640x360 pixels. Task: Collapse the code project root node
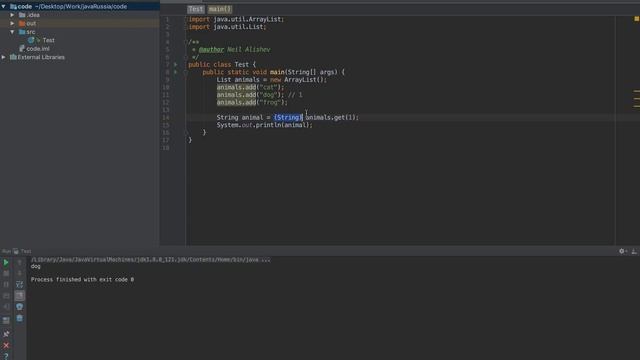click(4, 7)
